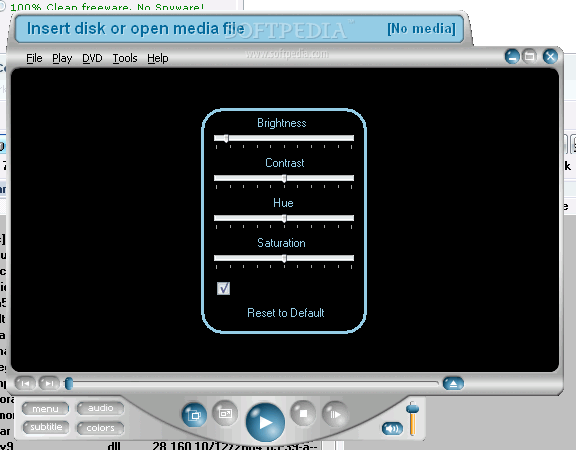Minimize the media player window
The image size is (576, 450).
click(x=512, y=57)
